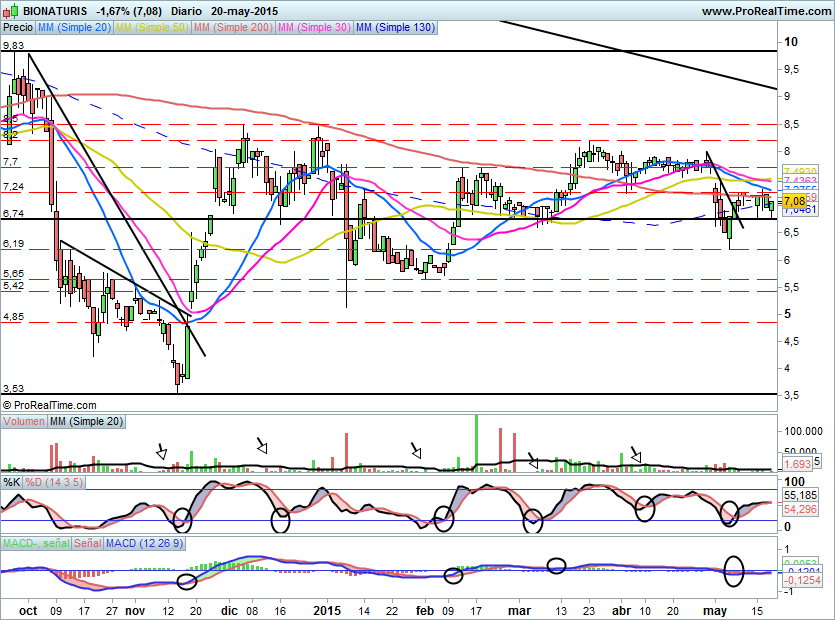Click the 6,19 level label
835x620 pixels.
13,243
